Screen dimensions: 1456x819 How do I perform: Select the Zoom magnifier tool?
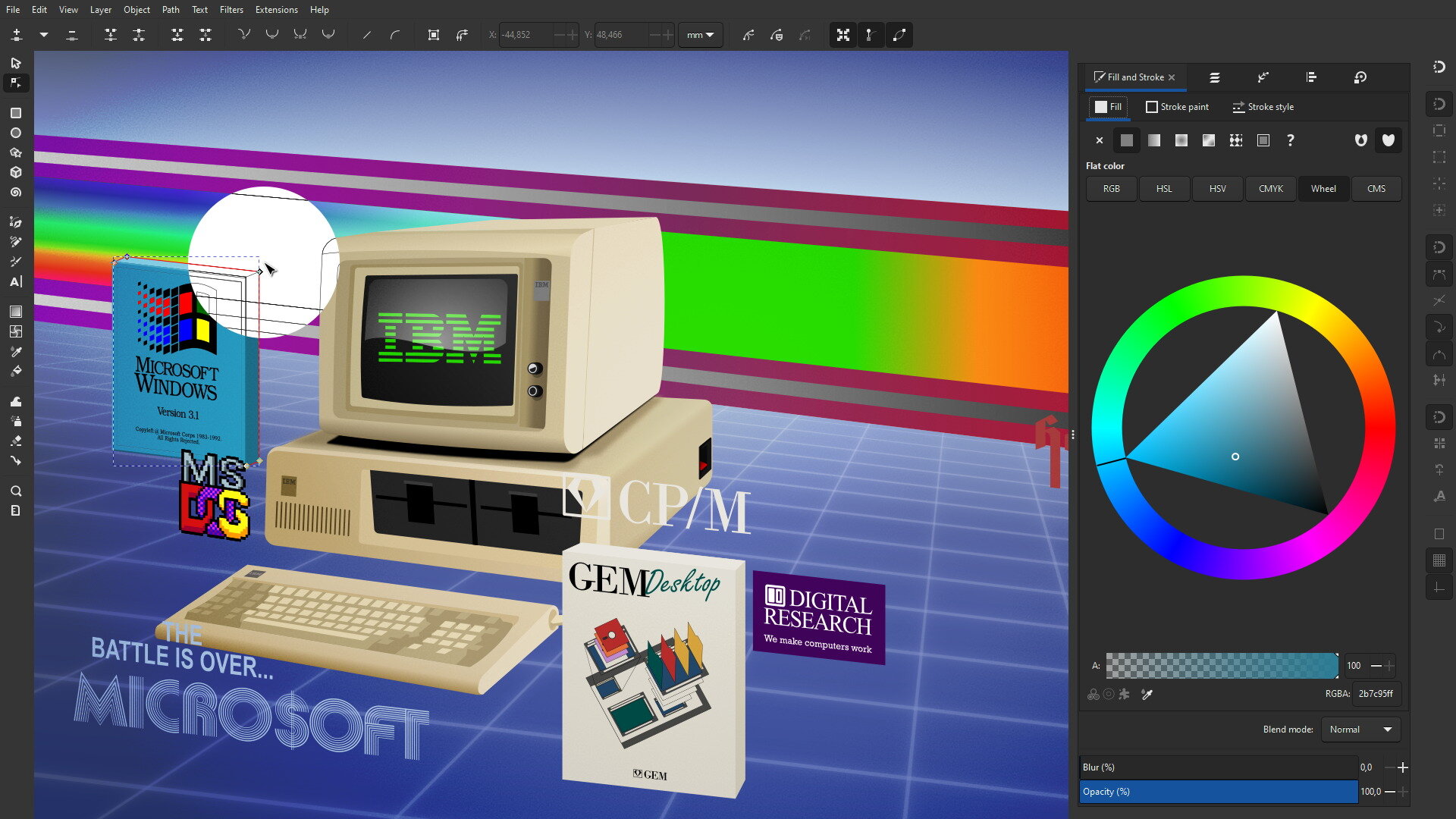[16, 491]
